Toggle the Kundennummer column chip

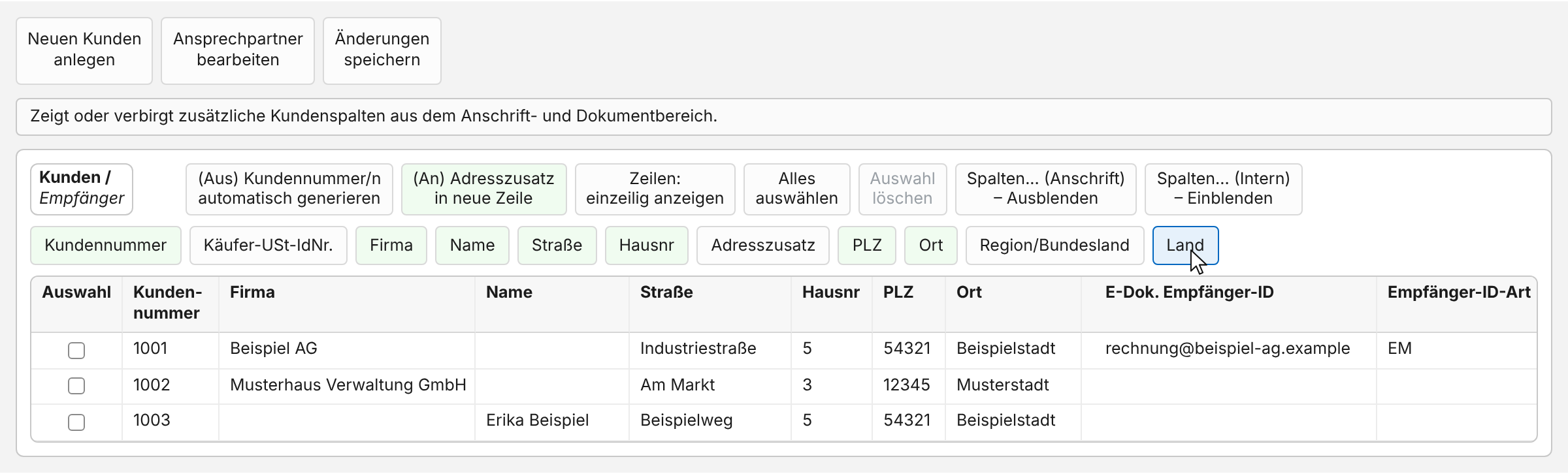coord(106,245)
